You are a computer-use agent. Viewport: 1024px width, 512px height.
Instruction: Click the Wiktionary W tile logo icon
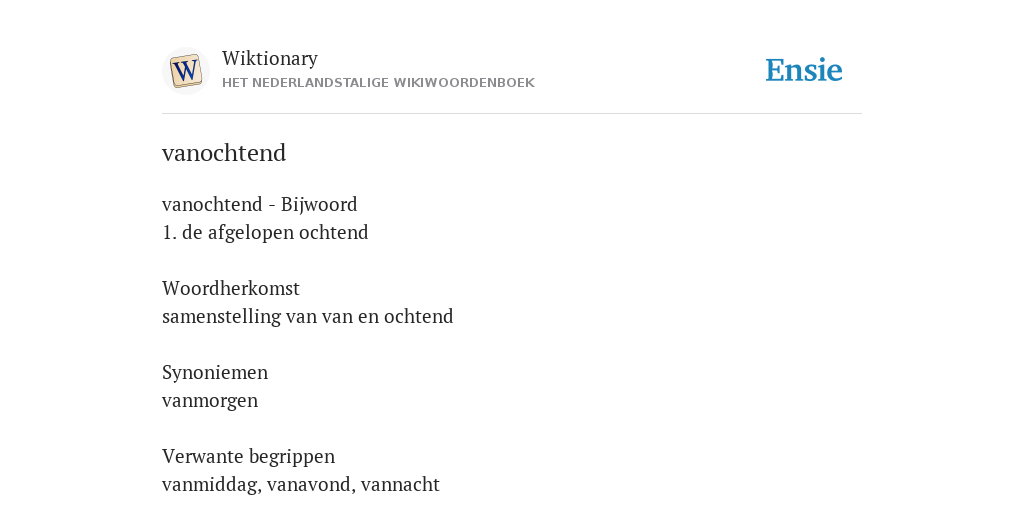point(185,71)
